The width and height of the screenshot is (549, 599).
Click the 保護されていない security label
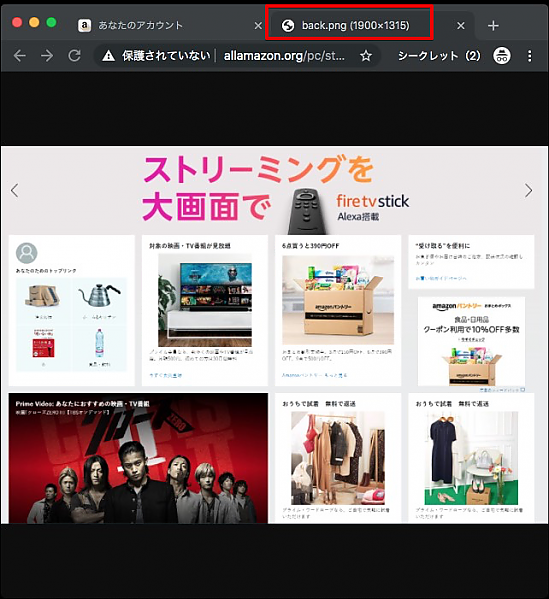tap(166, 56)
